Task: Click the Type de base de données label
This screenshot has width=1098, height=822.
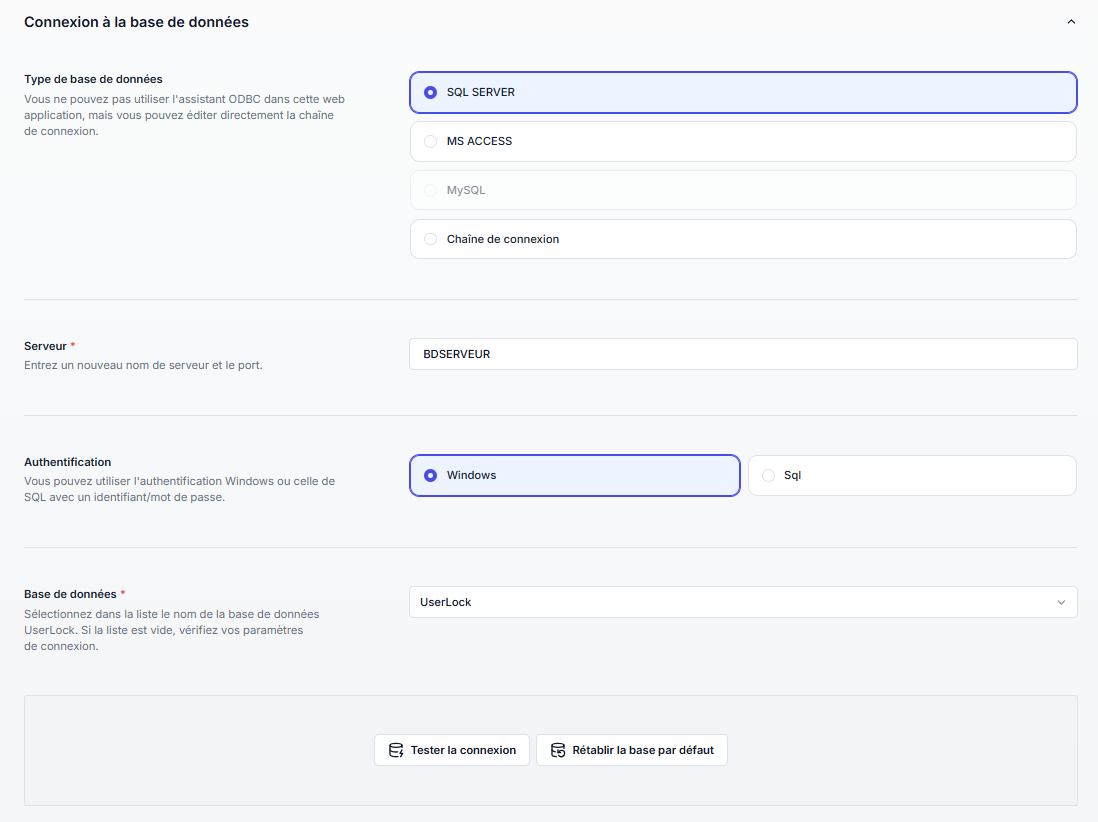Action: coord(93,79)
